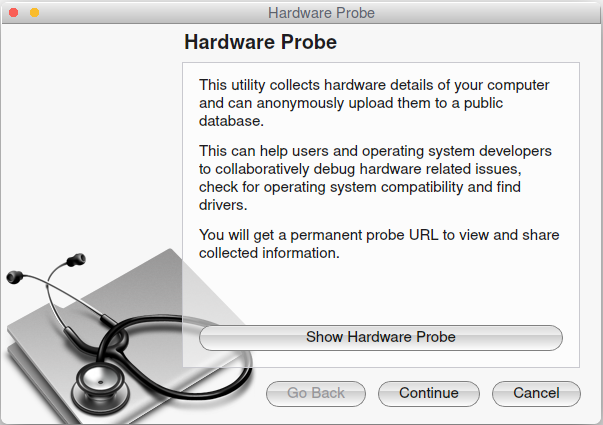
Task: Click the word "database." in the description
Action: coord(231,121)
